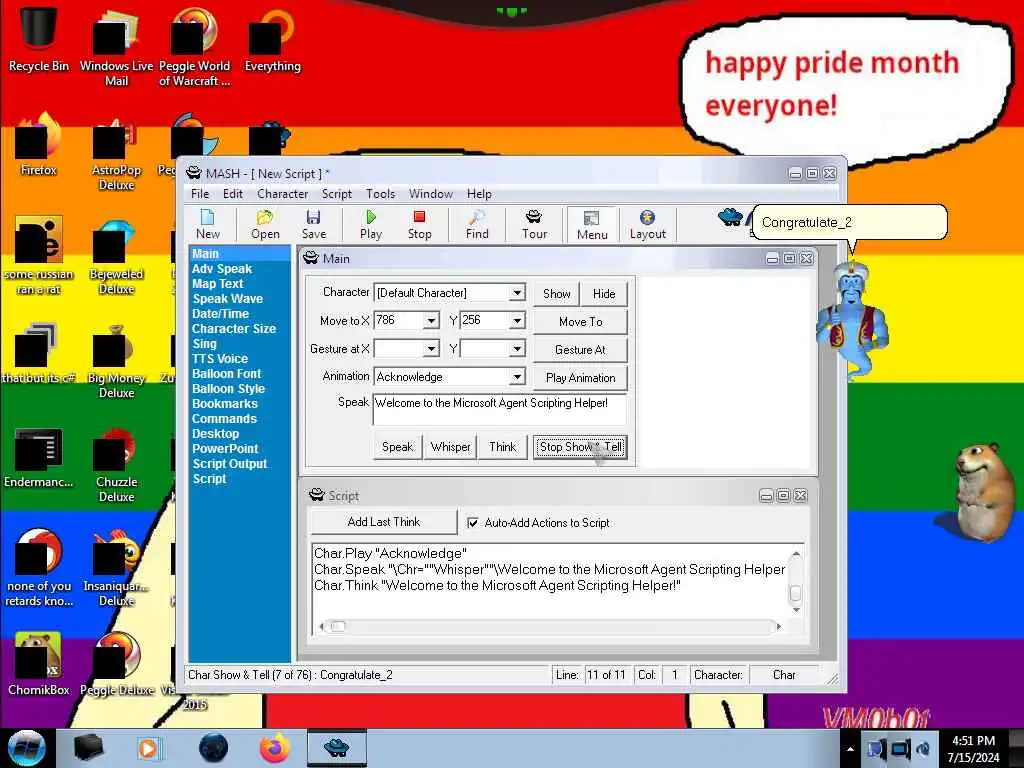This screenshot has width=1024, height=768.
Task: Open the Edit menu
Action: tap(232, 194)
